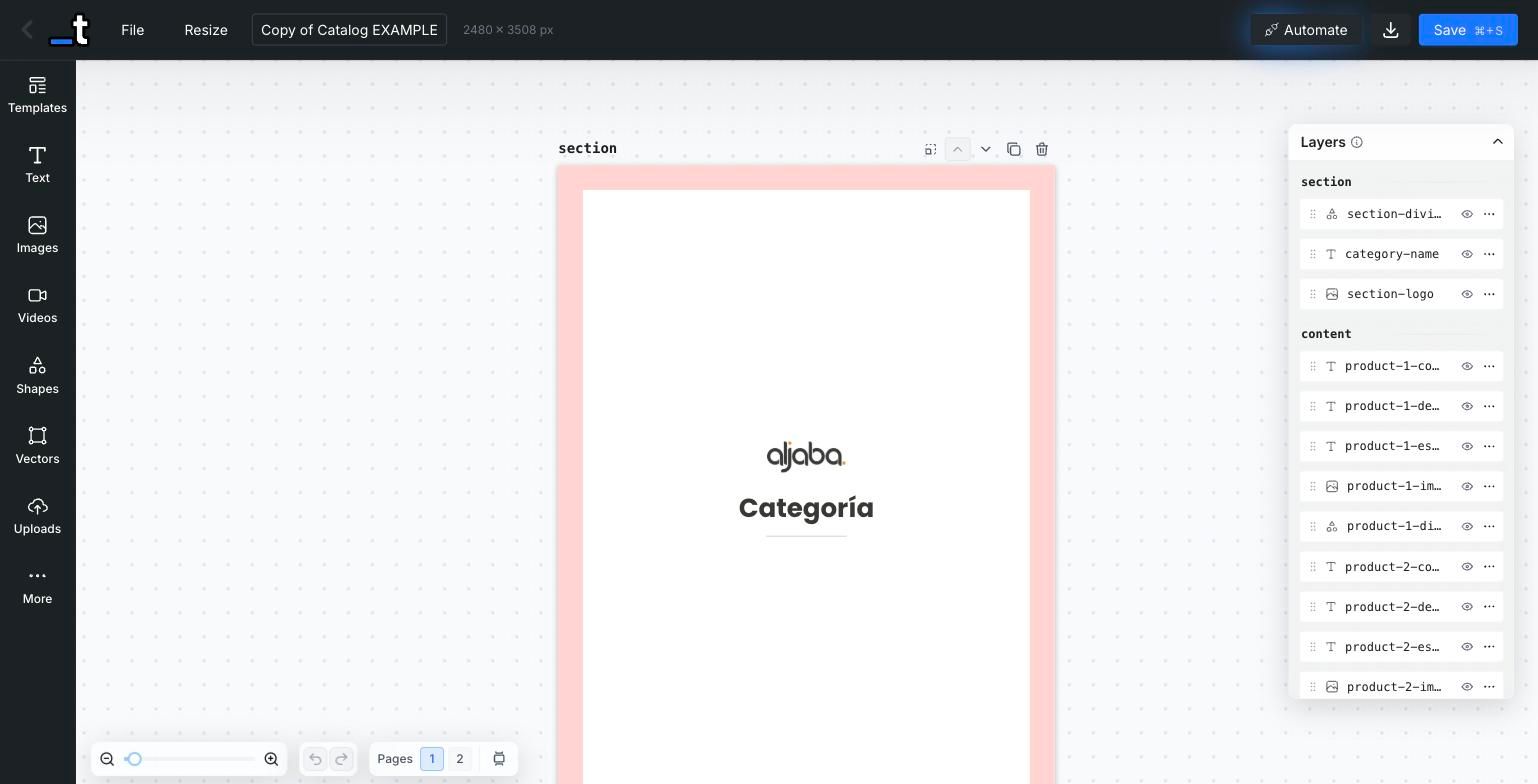Toggle visibility of product-1-di layer
This screenshot has width=1538, height=784.
coord(1467,526)
